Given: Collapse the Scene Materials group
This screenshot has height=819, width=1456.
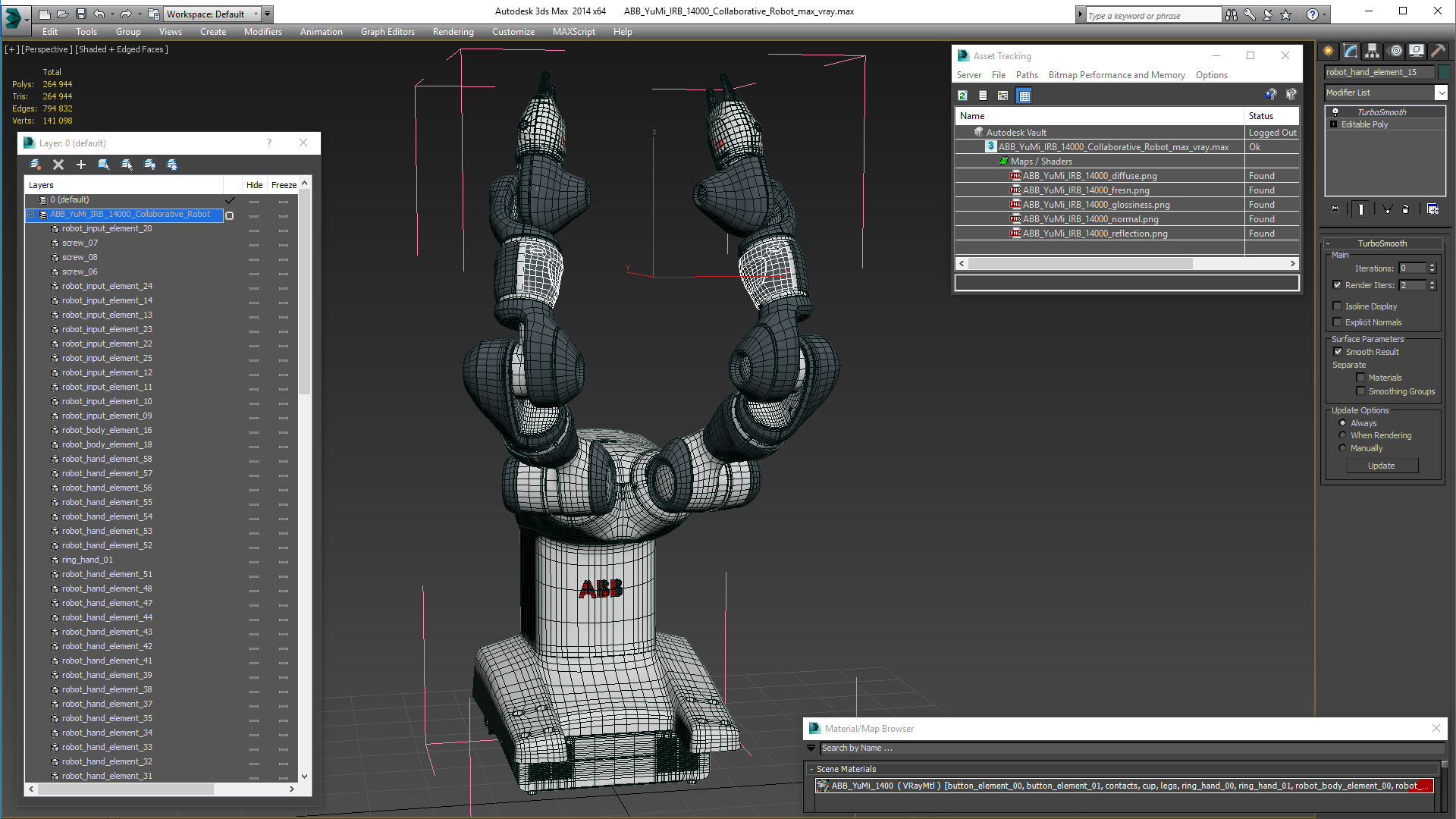Looking at the screenshot, I should coord(811,769).
